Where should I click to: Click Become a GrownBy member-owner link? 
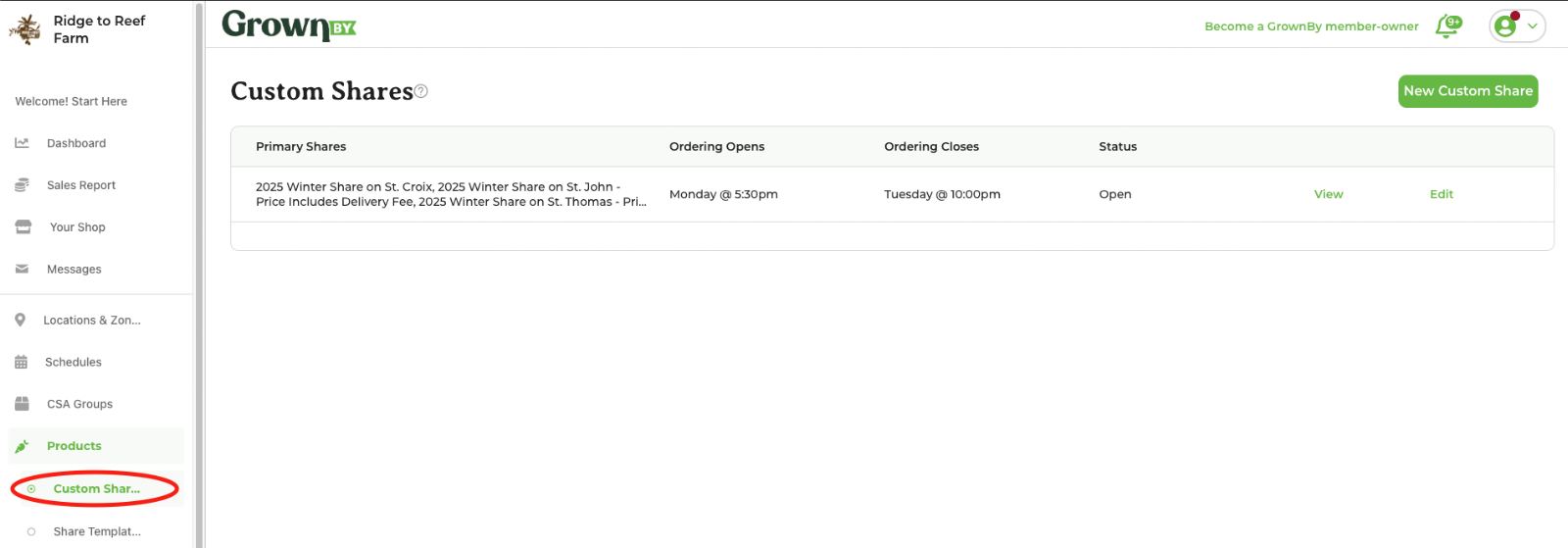point(1311,26)
